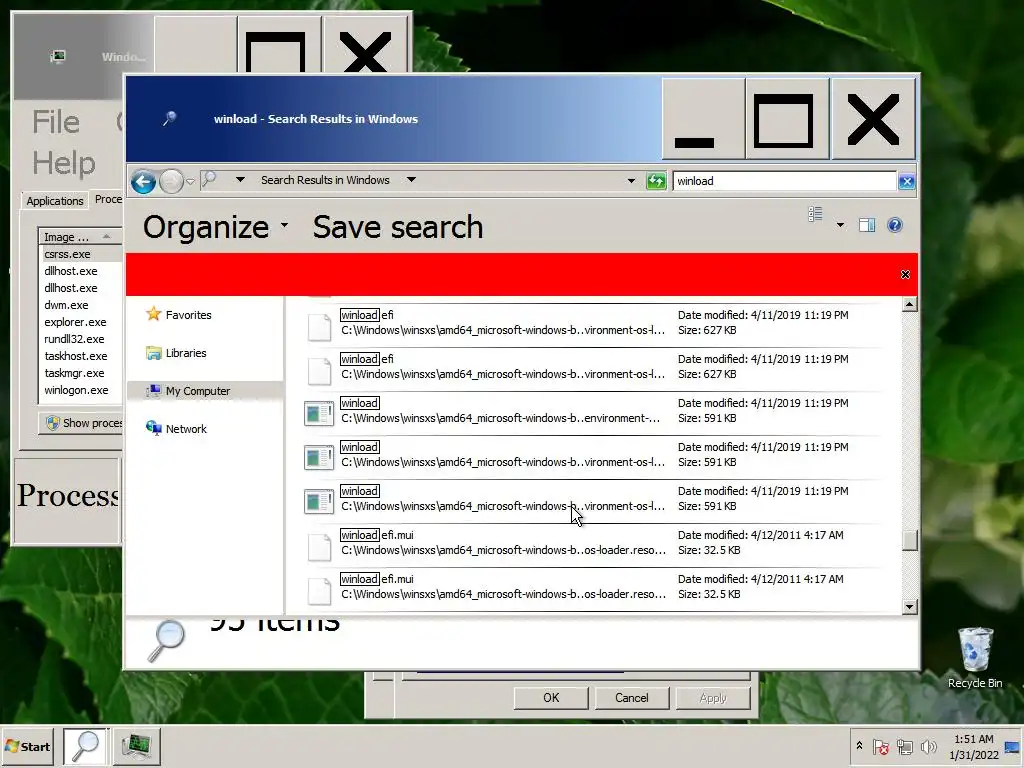Select the second winload application result
The width and height of the screenshot is (1024, 768).
(x=593, y=457)
